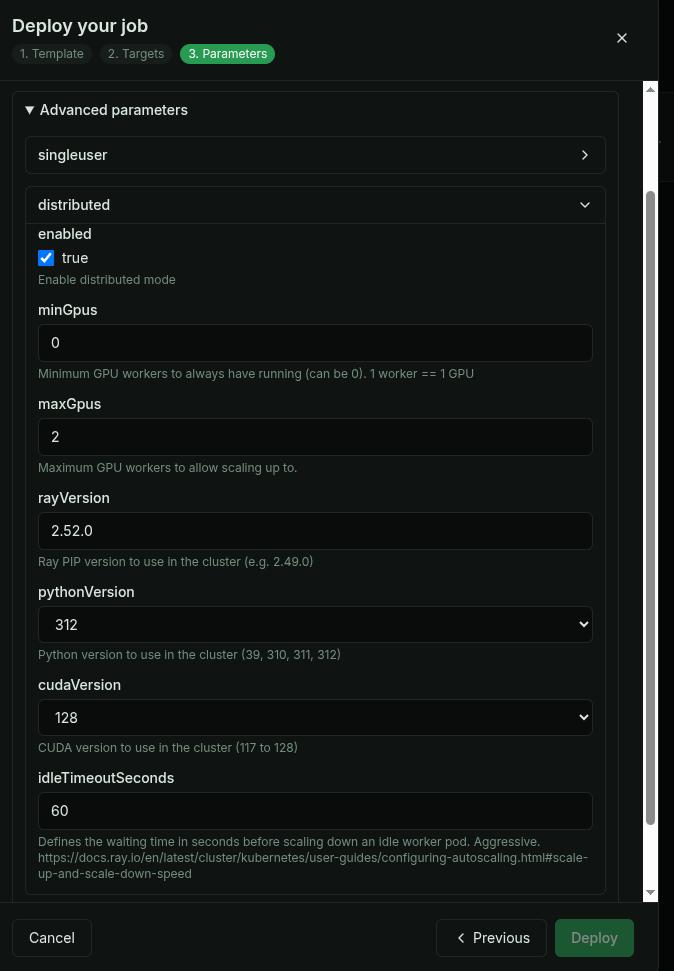The width and height of the screenshot is (674, 971).
Task: Select the rayVersion value 2.52.0
Action: 315,531
